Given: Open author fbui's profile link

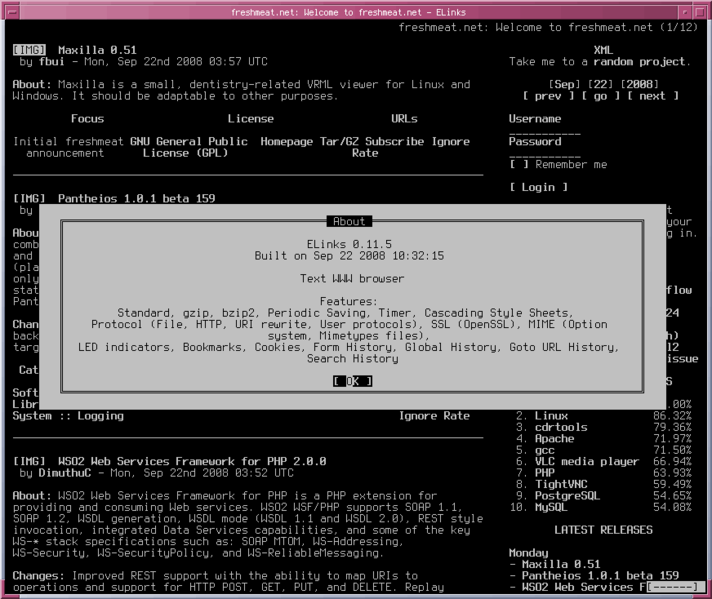Looking at the screenshot, I should pyautogui.click(x=51, y=61).
